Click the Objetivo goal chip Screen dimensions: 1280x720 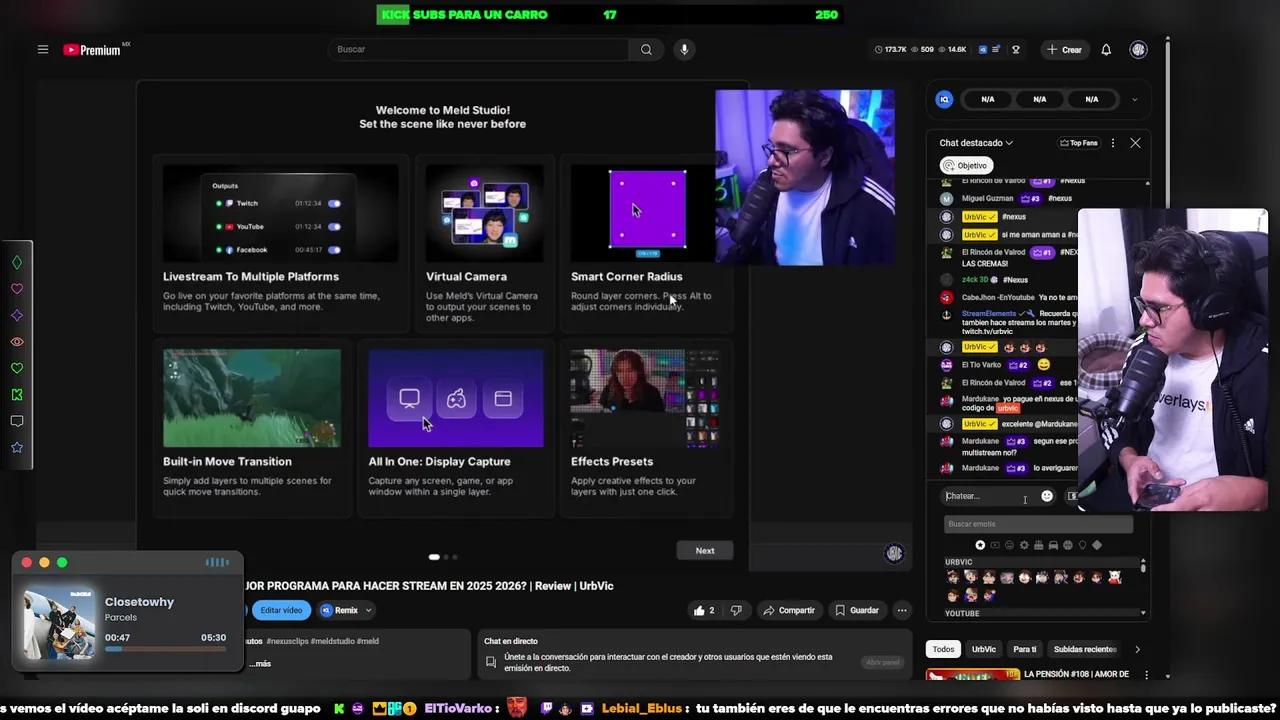pyautogui.click(x=965, y=165)
